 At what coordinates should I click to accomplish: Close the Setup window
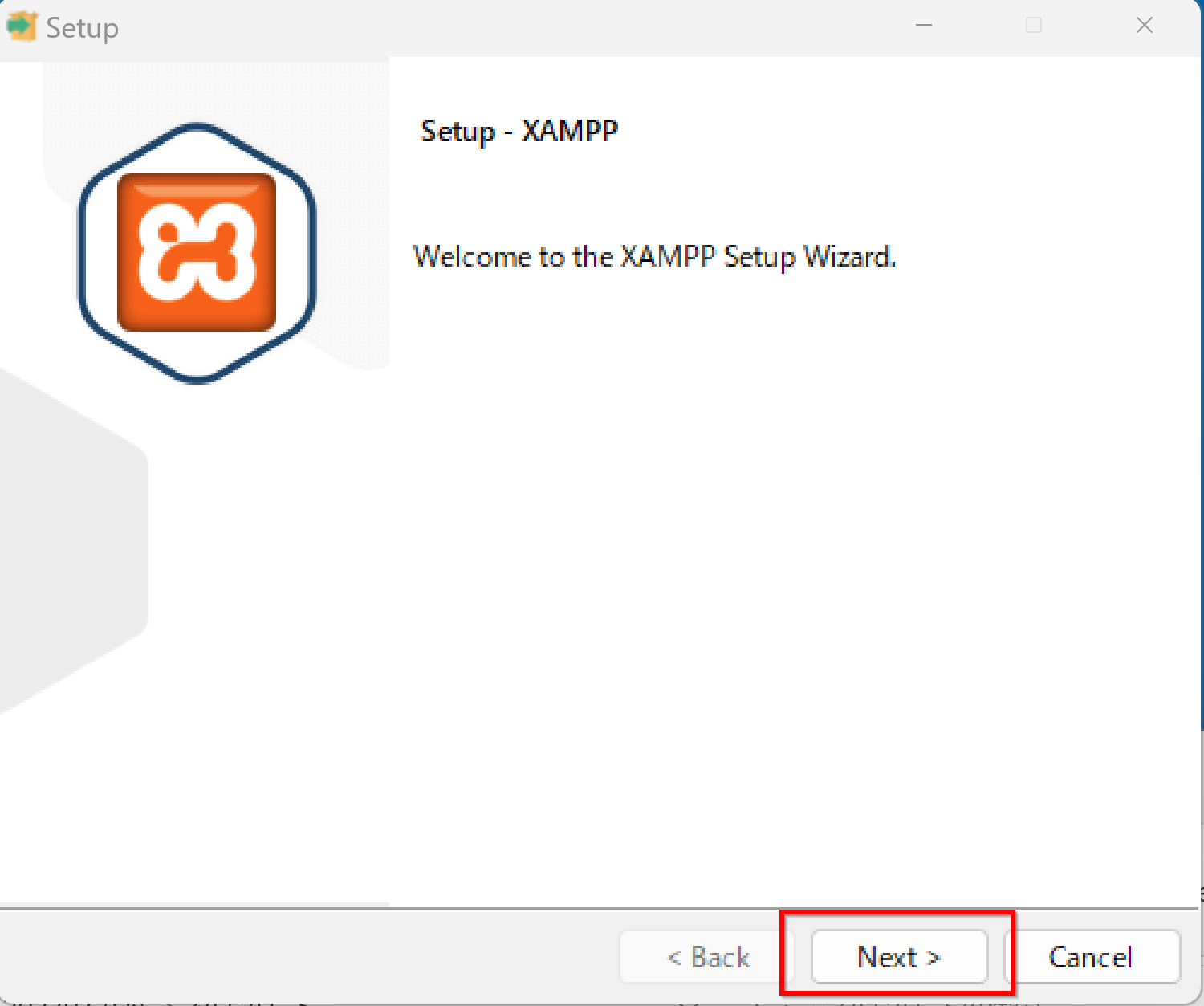1145,25
